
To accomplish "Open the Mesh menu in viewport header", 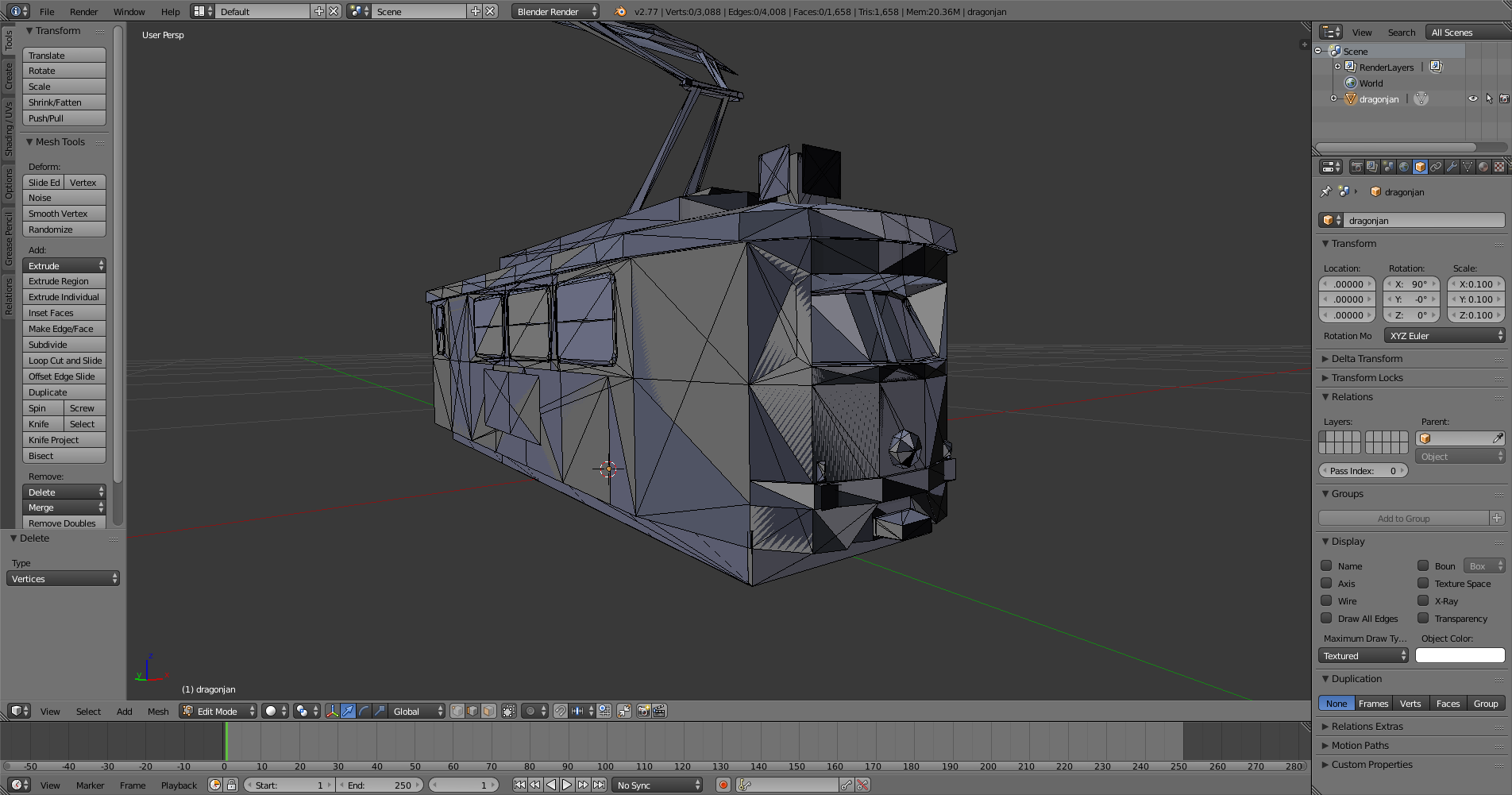I will pos(158,711).
